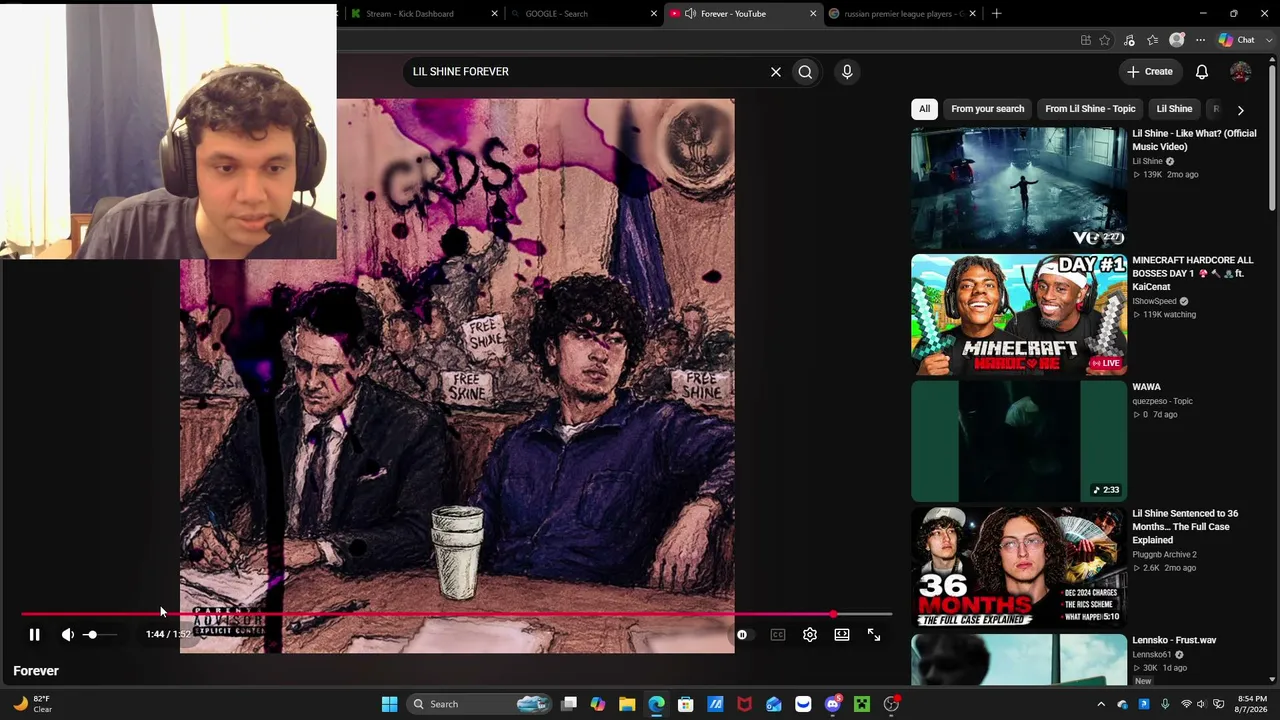Screen dimensions: 1280x720
Task: Visit the IShowSpeed channel name
Action: point(1154,301)
